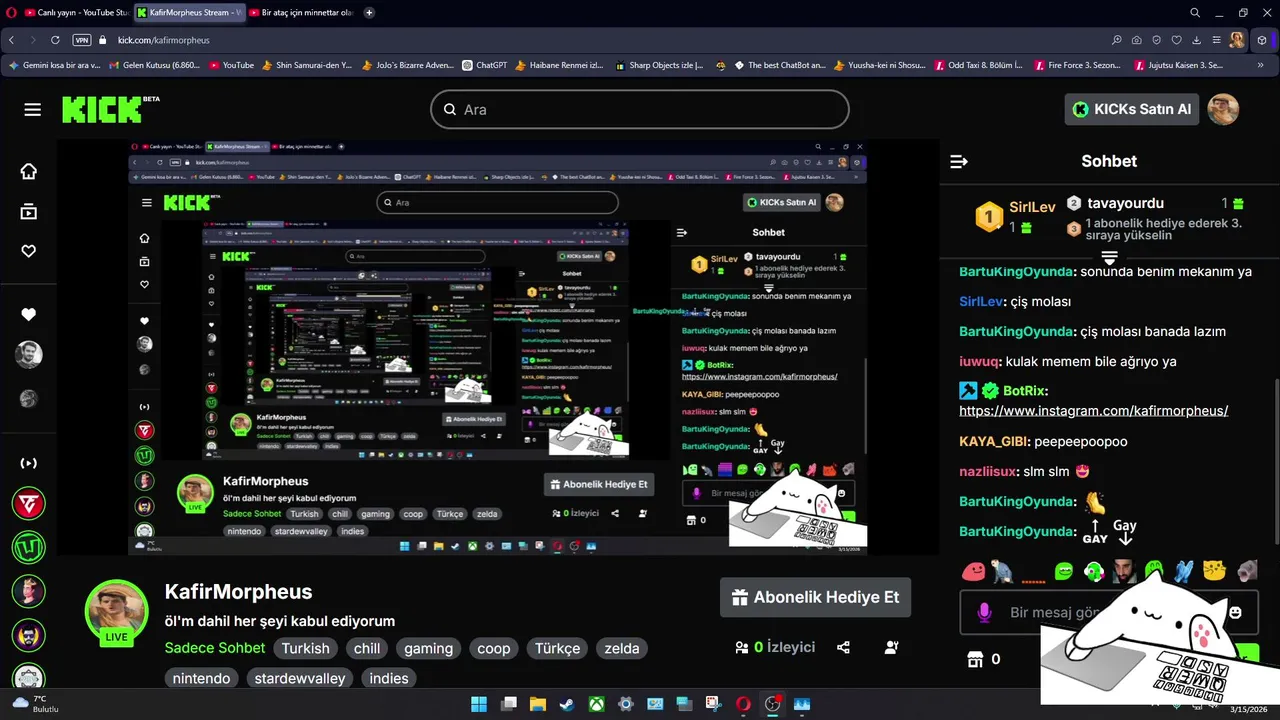Switch to the Bir ataç için minnettar tab
Screen dimensions: 1280x720
pyautogui.click(x=301, y=13)
